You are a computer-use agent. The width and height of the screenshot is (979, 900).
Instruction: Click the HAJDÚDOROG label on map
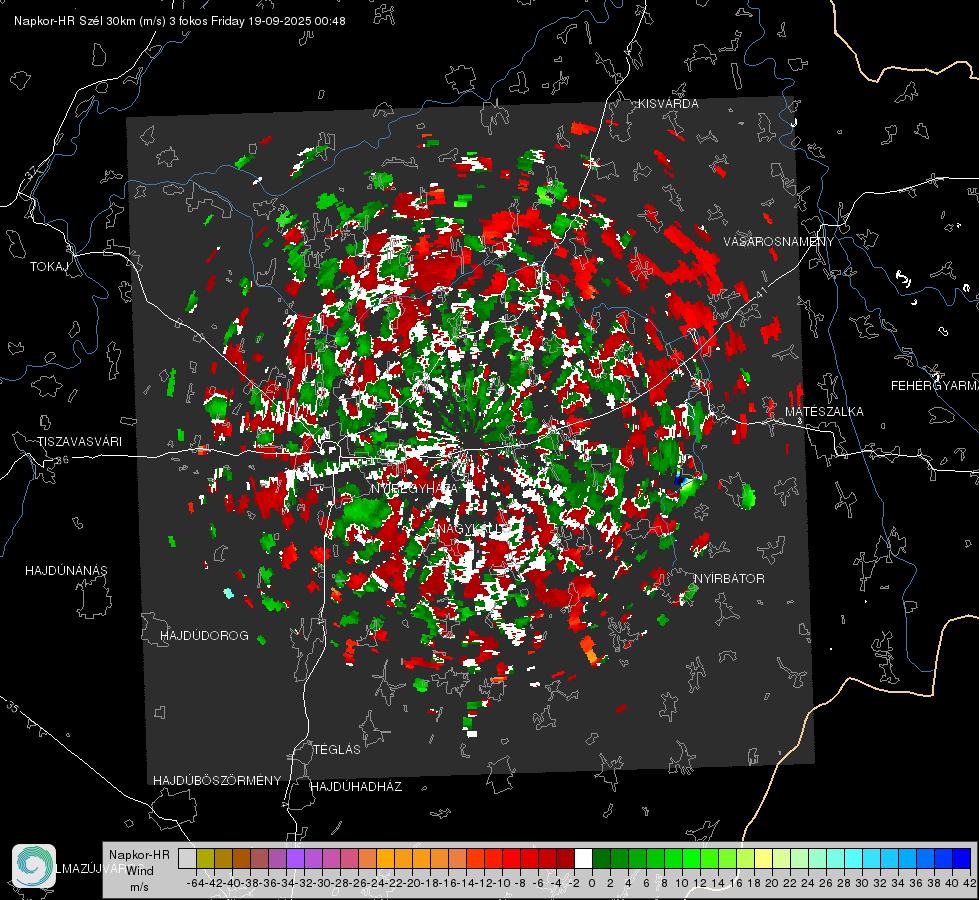[x=204, y=635]
